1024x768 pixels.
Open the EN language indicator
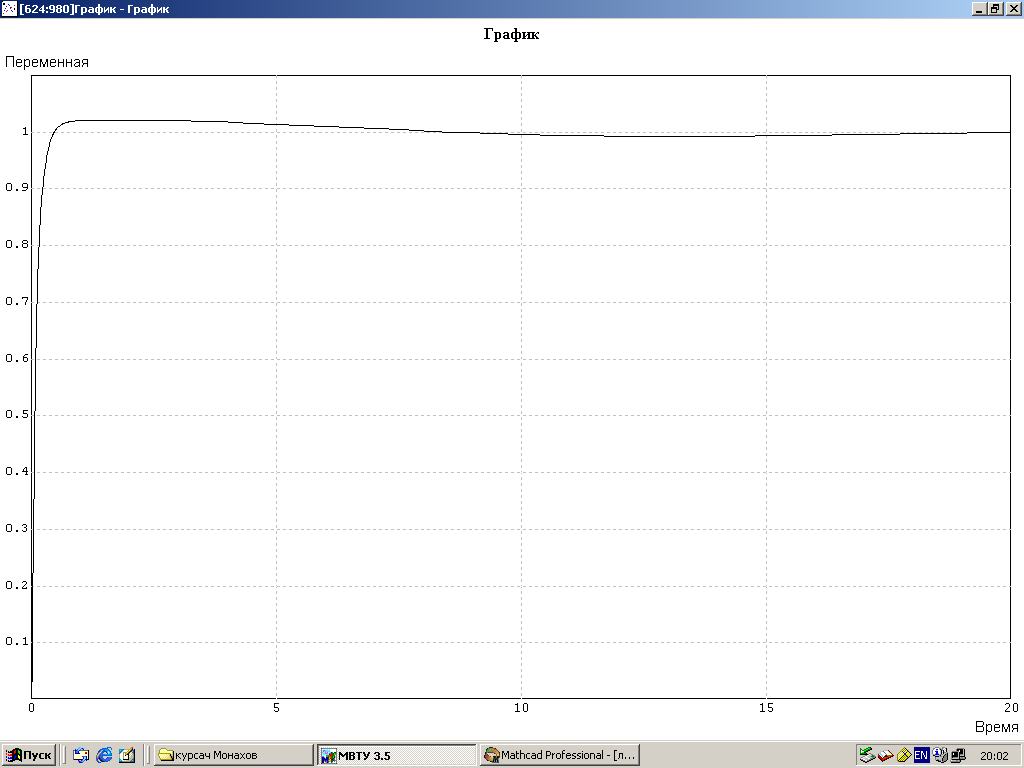pyautogui.click(x=921, y=756)
